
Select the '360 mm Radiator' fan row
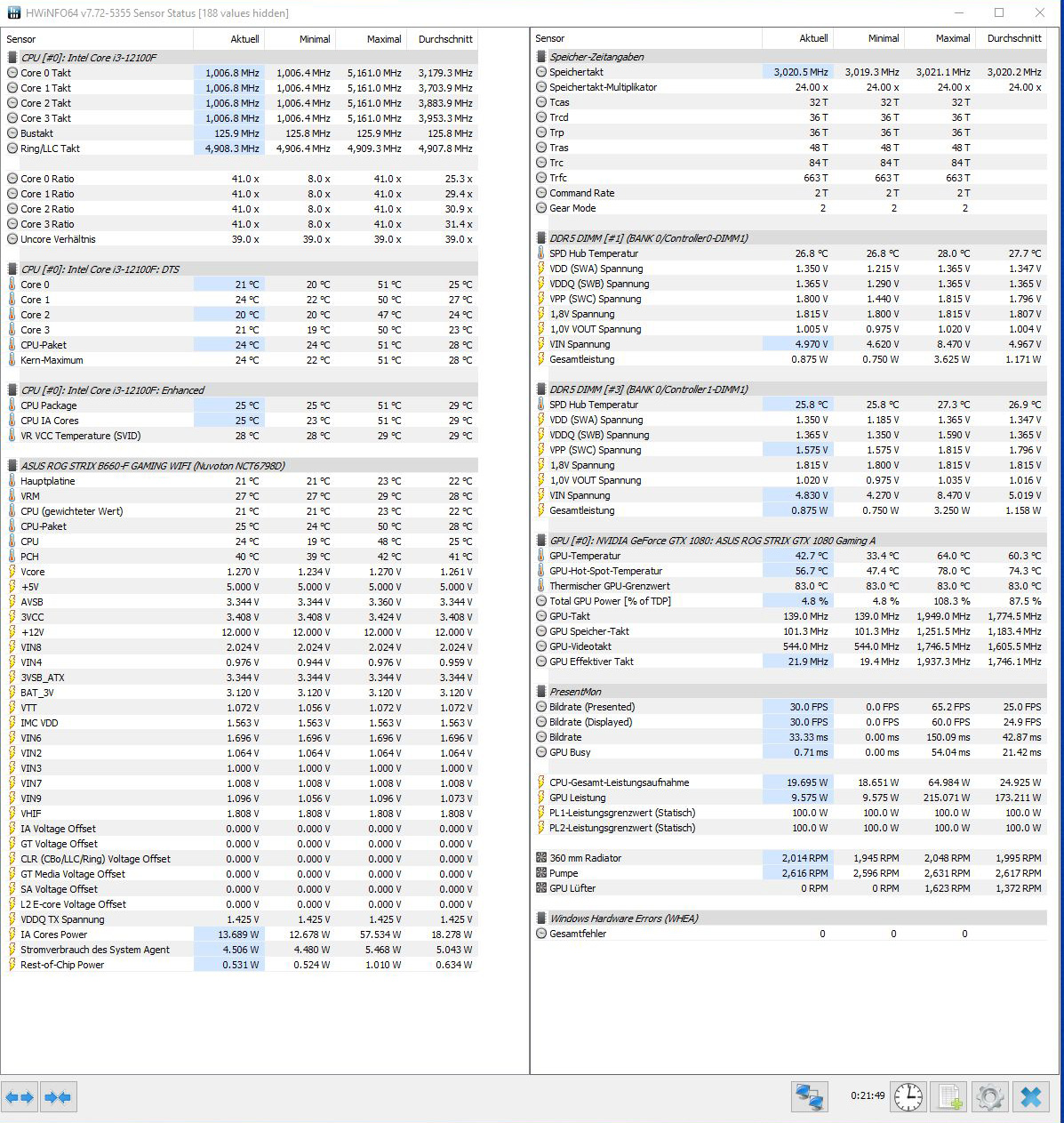click(x=585, y=858)
